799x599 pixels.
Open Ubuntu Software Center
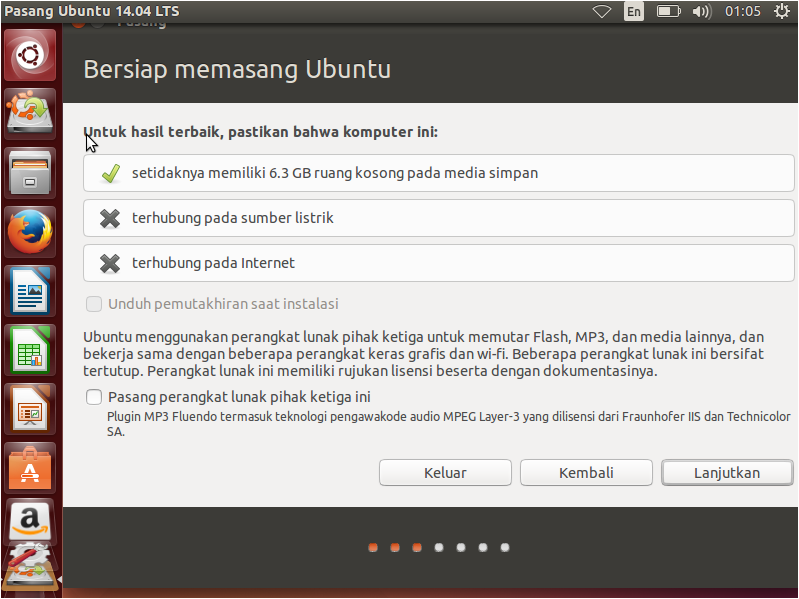click(30, 468)
